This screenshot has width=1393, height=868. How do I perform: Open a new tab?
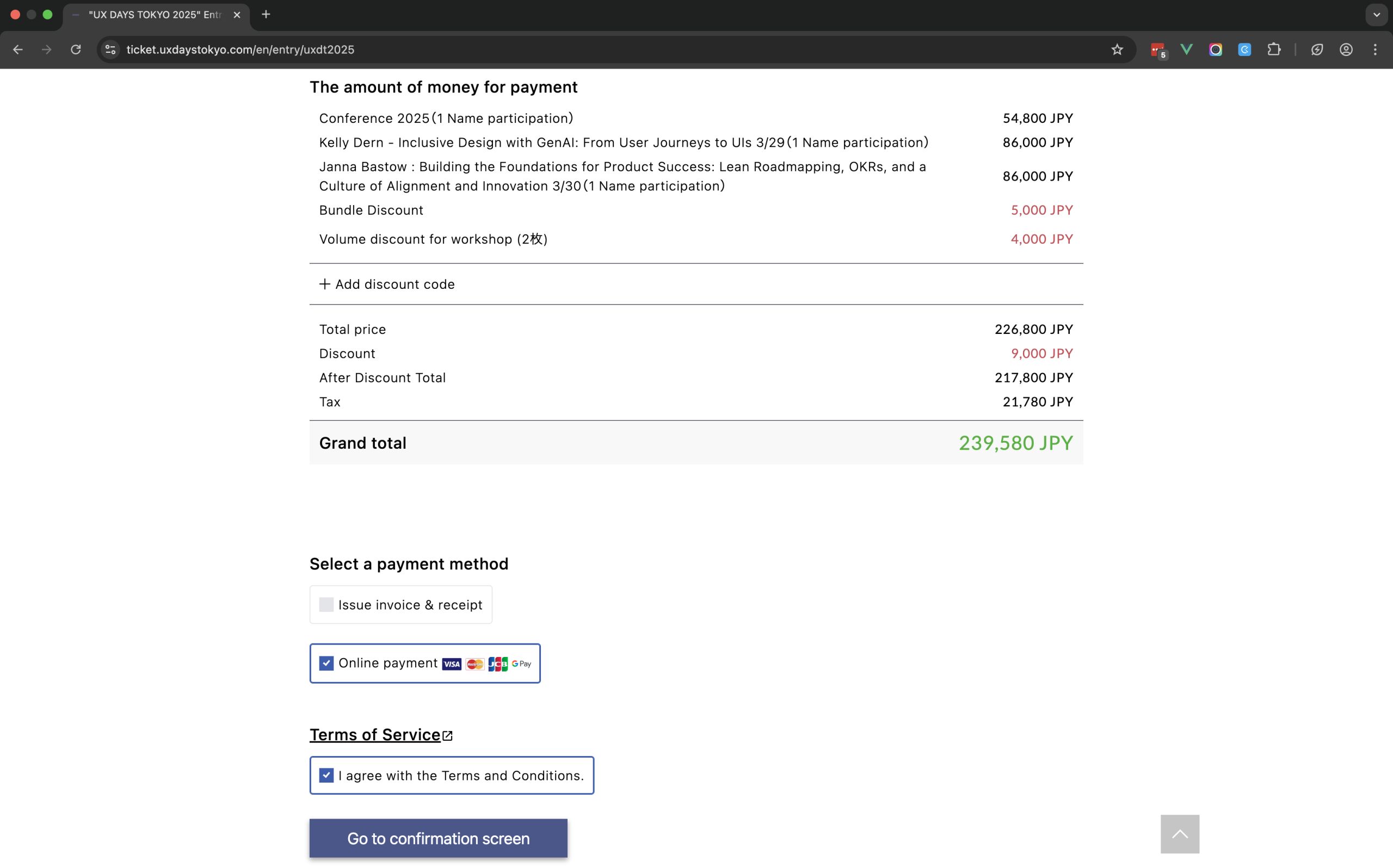[x=266, y=15]
